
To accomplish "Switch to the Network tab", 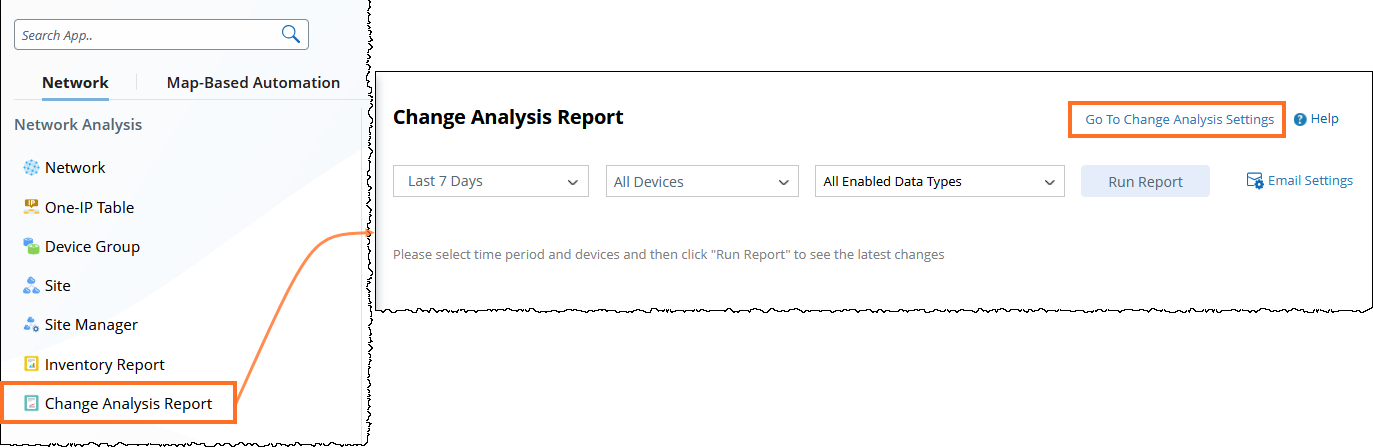I will coord(75,83).
